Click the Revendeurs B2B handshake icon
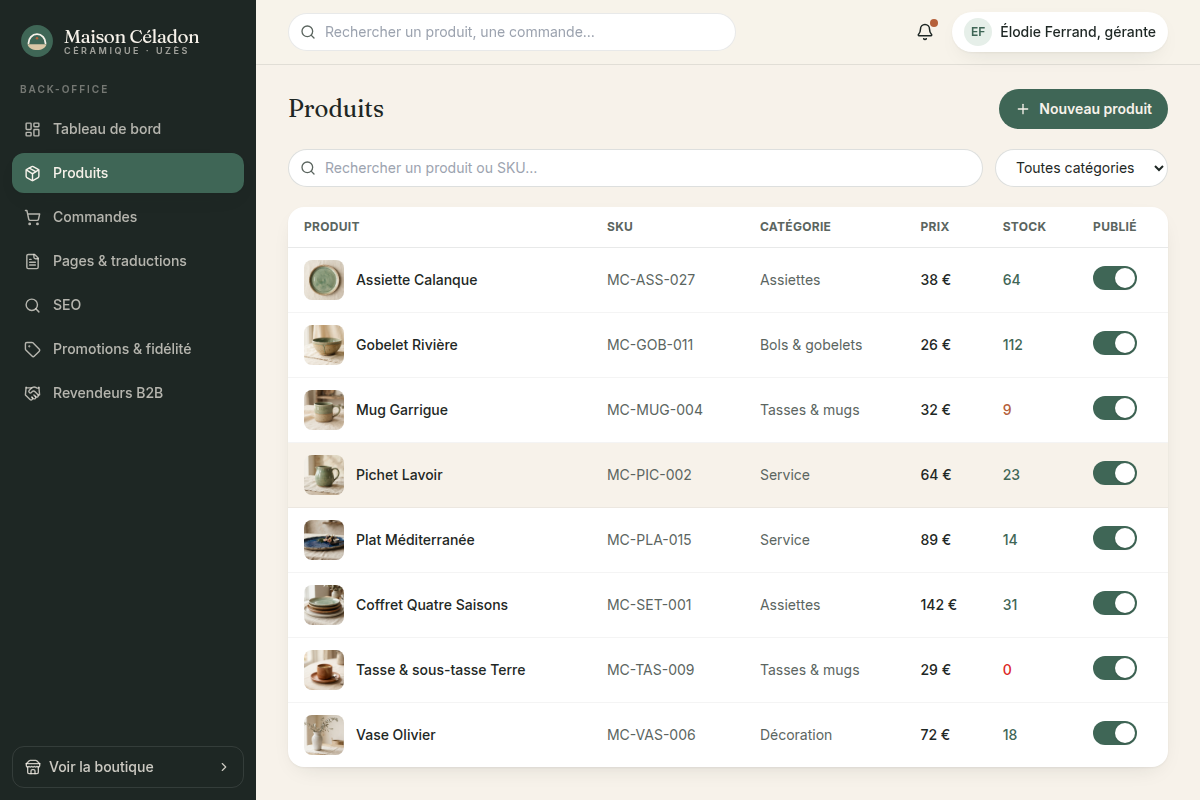Image resolution: width=1200 pixels, height=800 pixels. [x=33, y=393]
